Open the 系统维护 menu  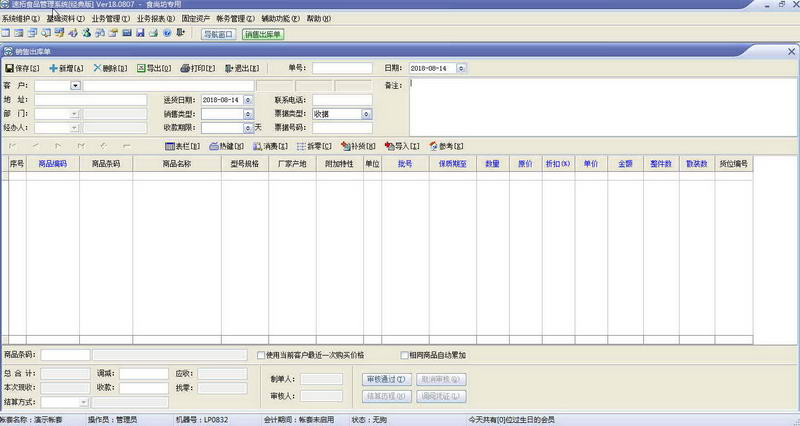[x=20, y=18]
